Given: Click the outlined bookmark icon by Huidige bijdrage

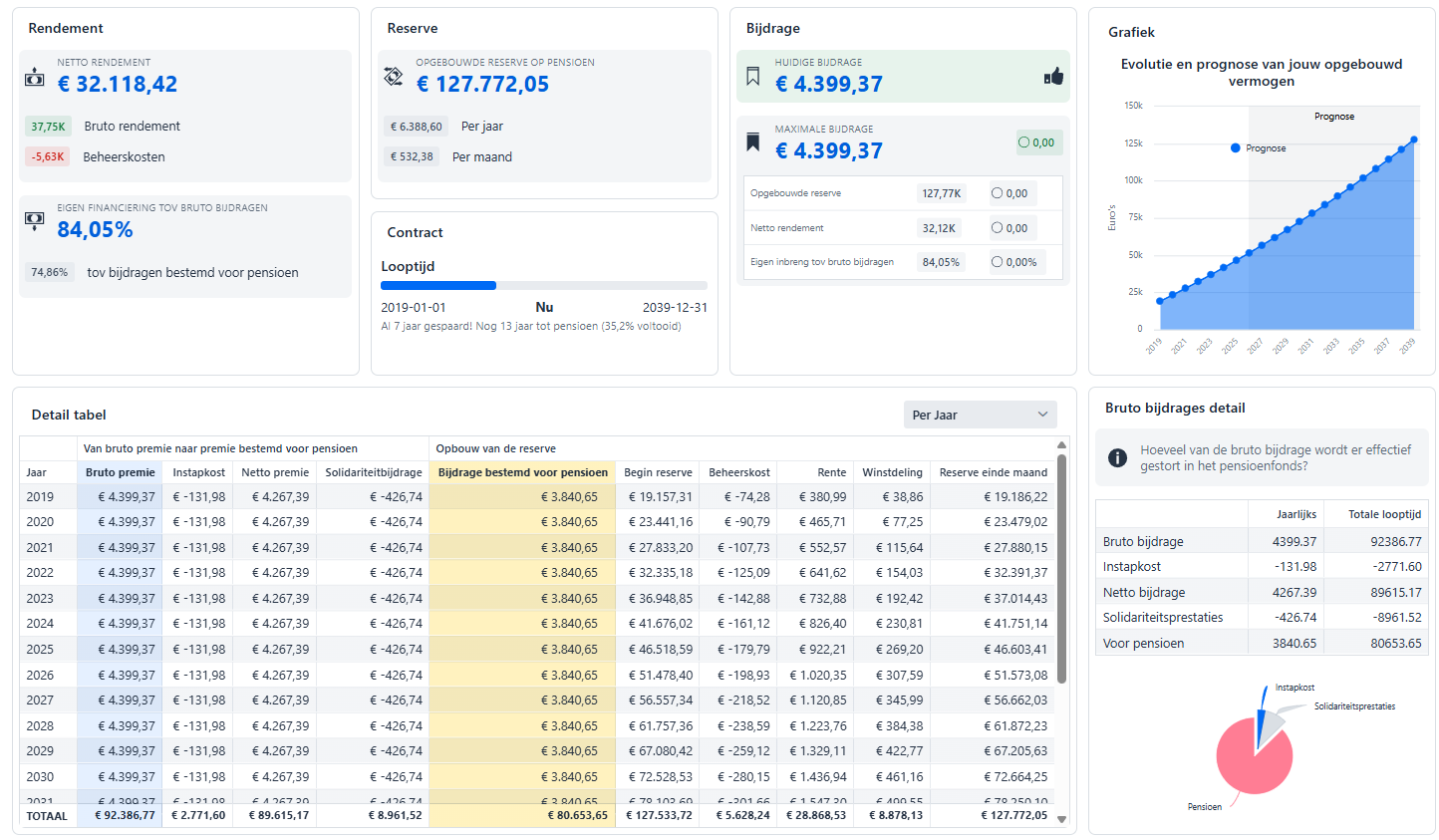Looking at the screenshot, I should tap(753, 77).
